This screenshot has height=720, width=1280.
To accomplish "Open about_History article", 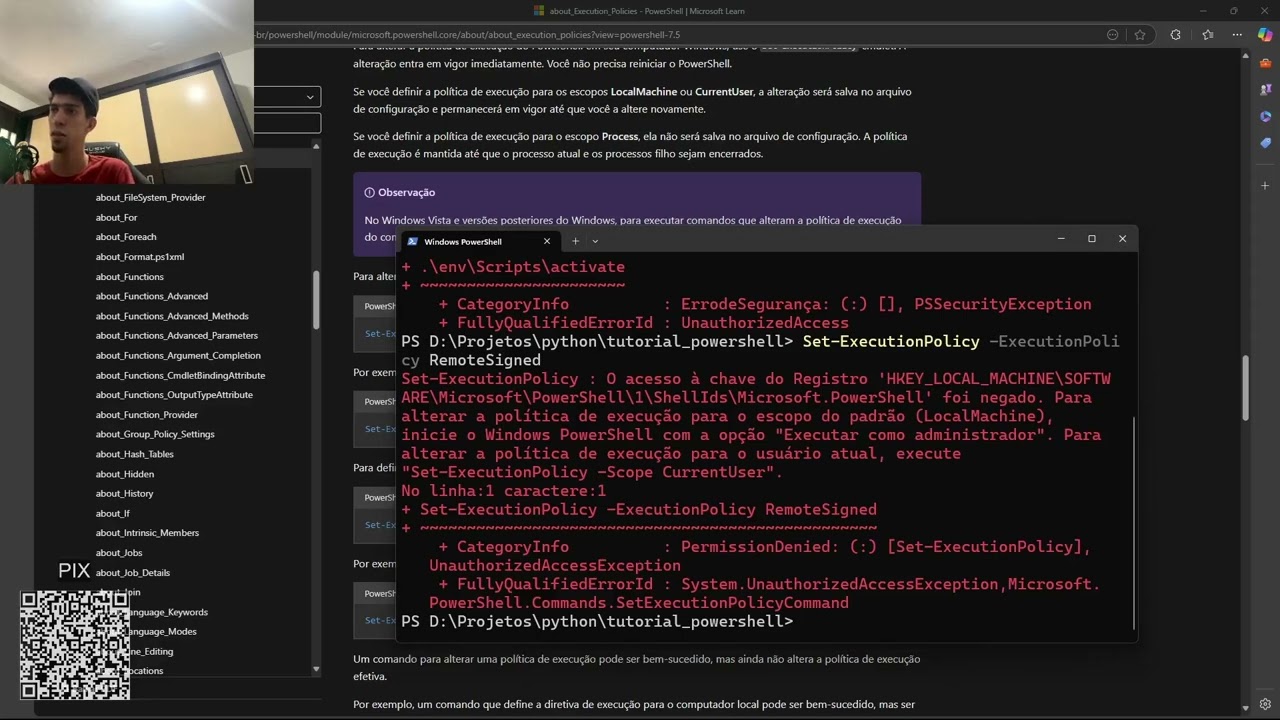I will point(125,494).
